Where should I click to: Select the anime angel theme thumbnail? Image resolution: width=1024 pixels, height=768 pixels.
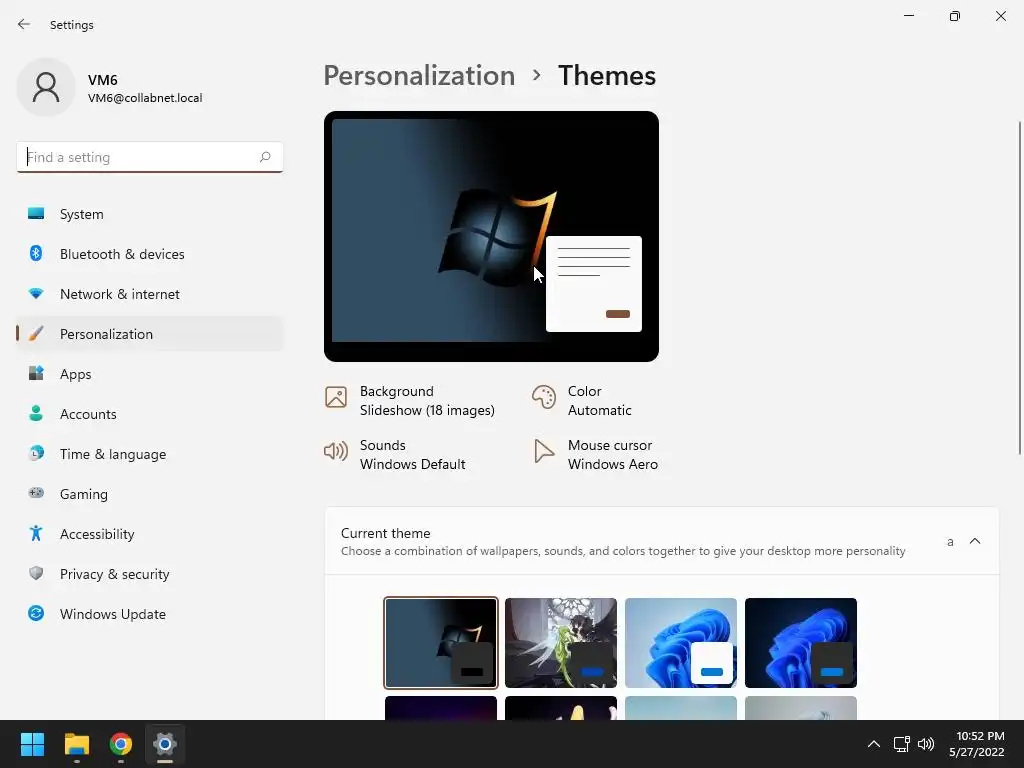(561, 643)
